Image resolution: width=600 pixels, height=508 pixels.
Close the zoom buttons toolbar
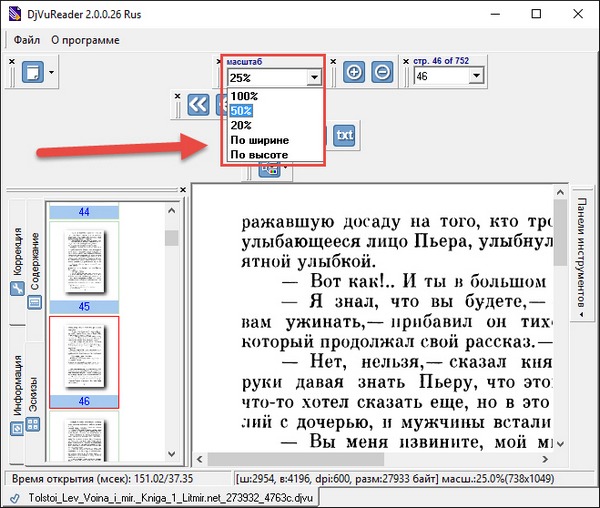pos(333,61)
